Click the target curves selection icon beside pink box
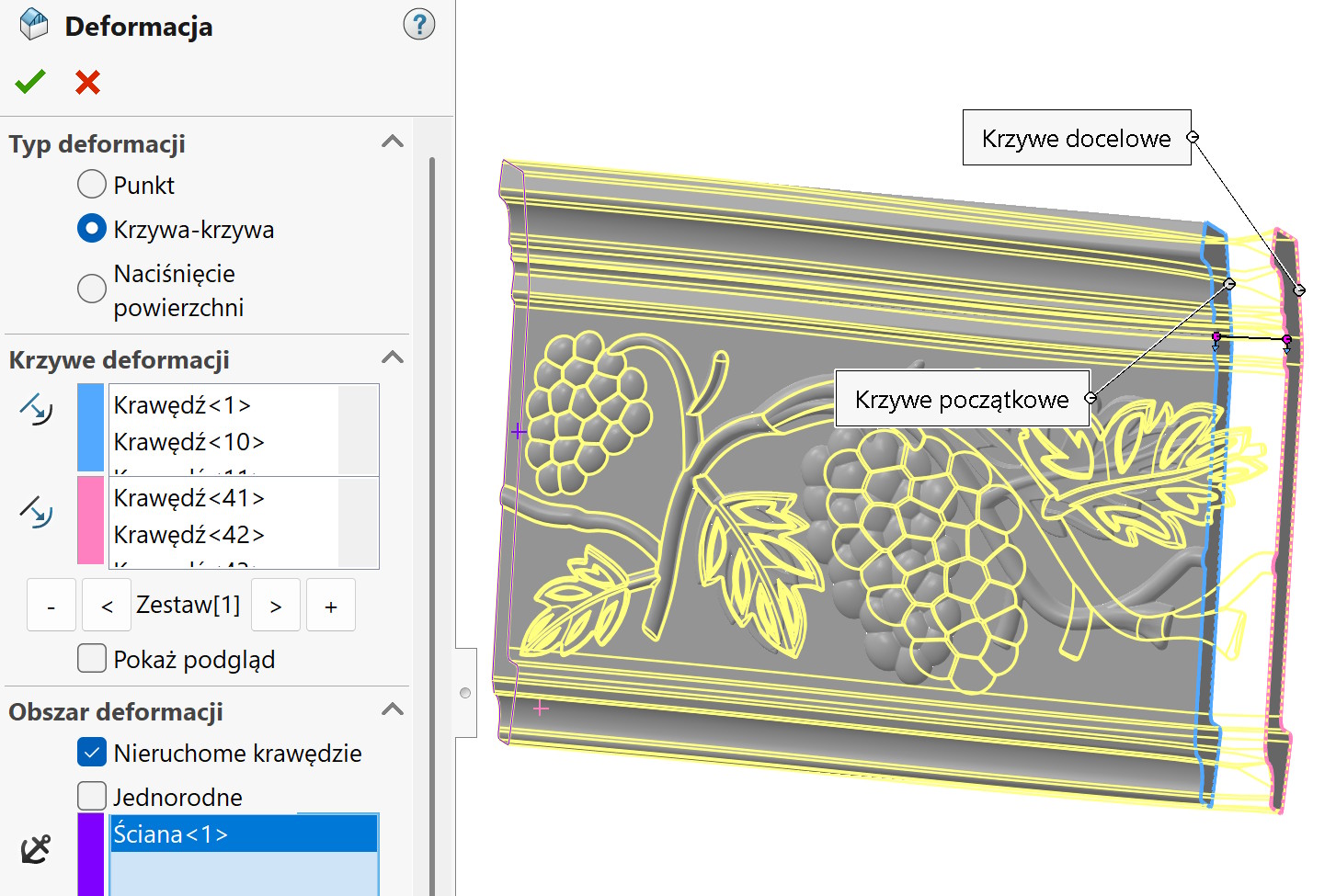 click(x=37, y=512)
